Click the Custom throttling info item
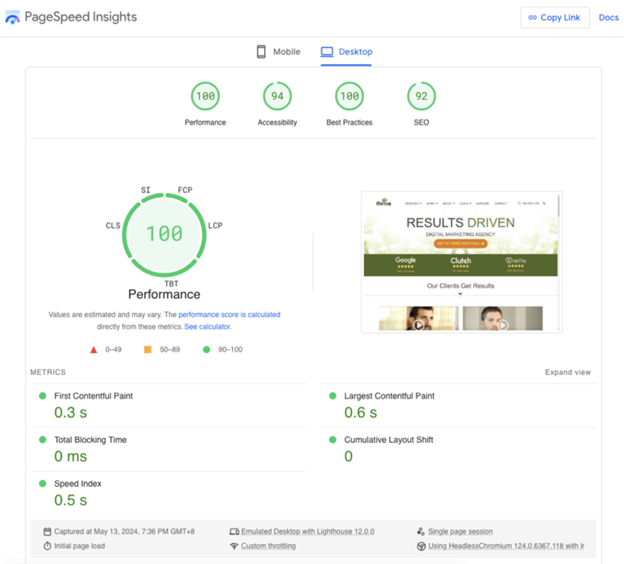Screen dimensions: 624x564 (x=267, y=546)
